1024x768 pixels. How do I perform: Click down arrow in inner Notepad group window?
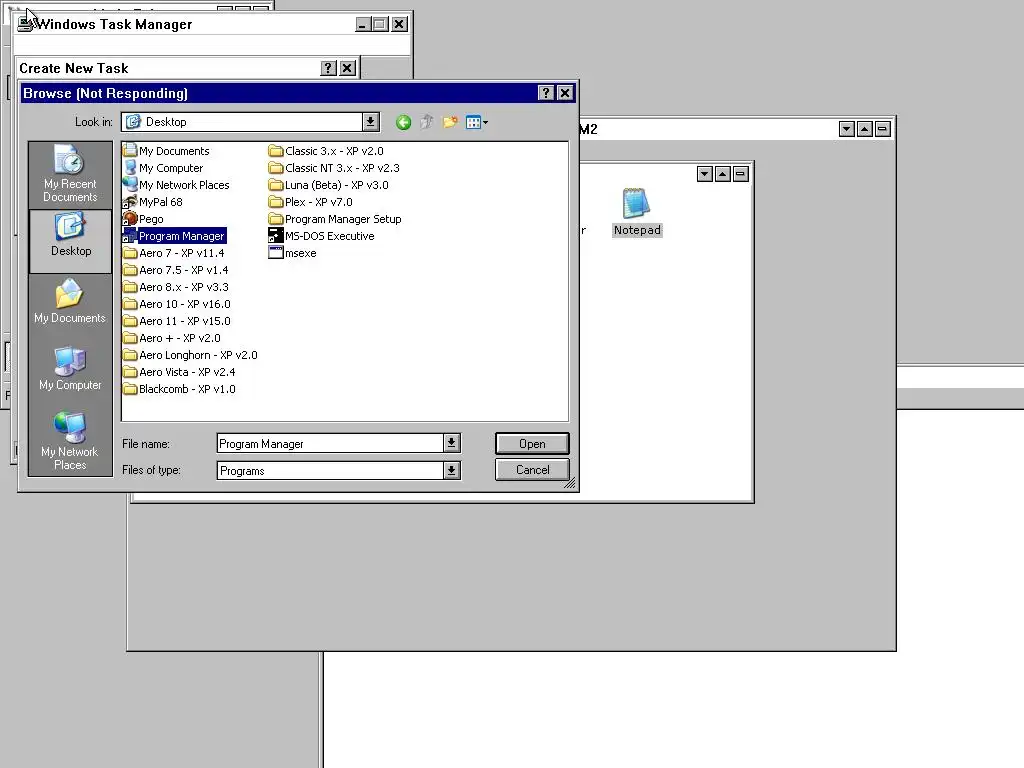tap(705, 174)
